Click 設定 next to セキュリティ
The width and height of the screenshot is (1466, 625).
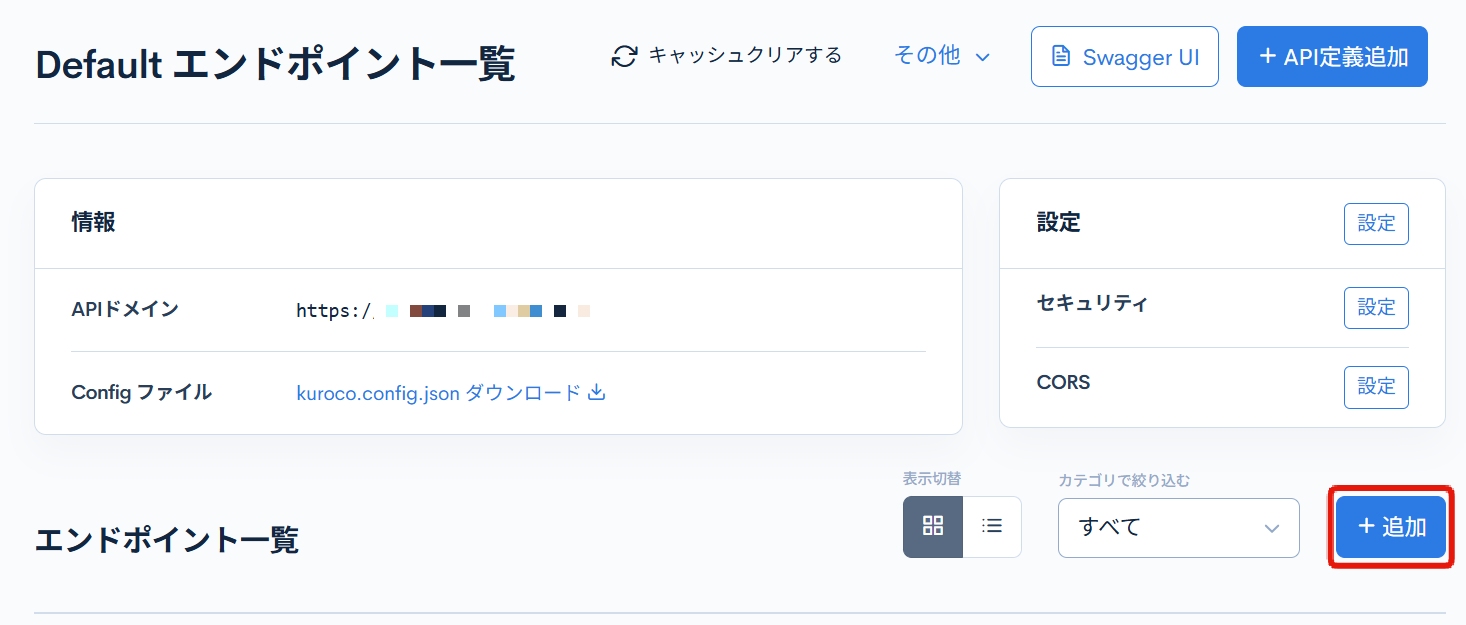click(1376, 308)
